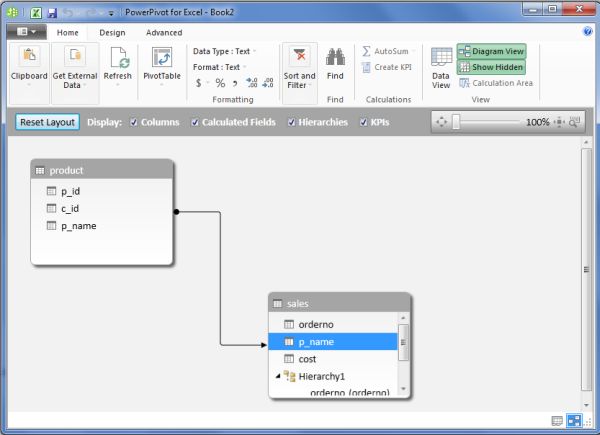Open the Sort and Filter icon
This screenshot has height=435, width=600.
tap(299, 57)
